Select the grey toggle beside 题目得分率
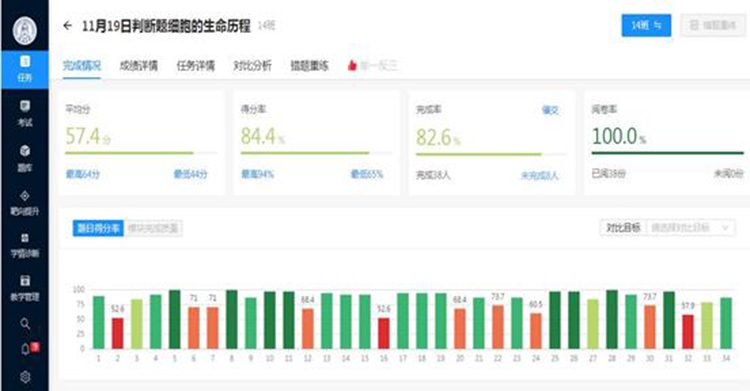This screenshot has width=750, height=391. click(x=153, y=228)
